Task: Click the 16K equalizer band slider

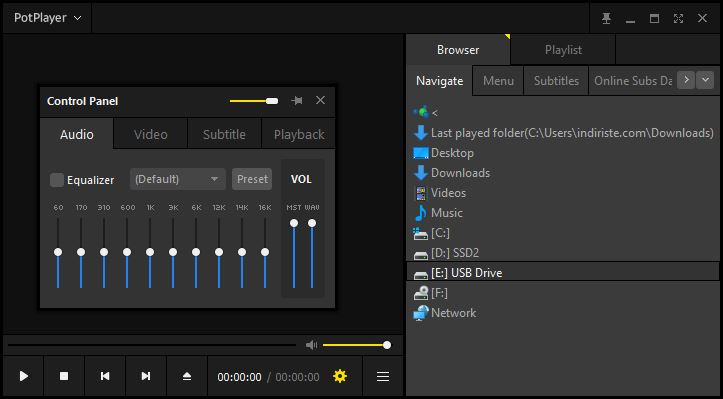Action: [x=265, y=253]
